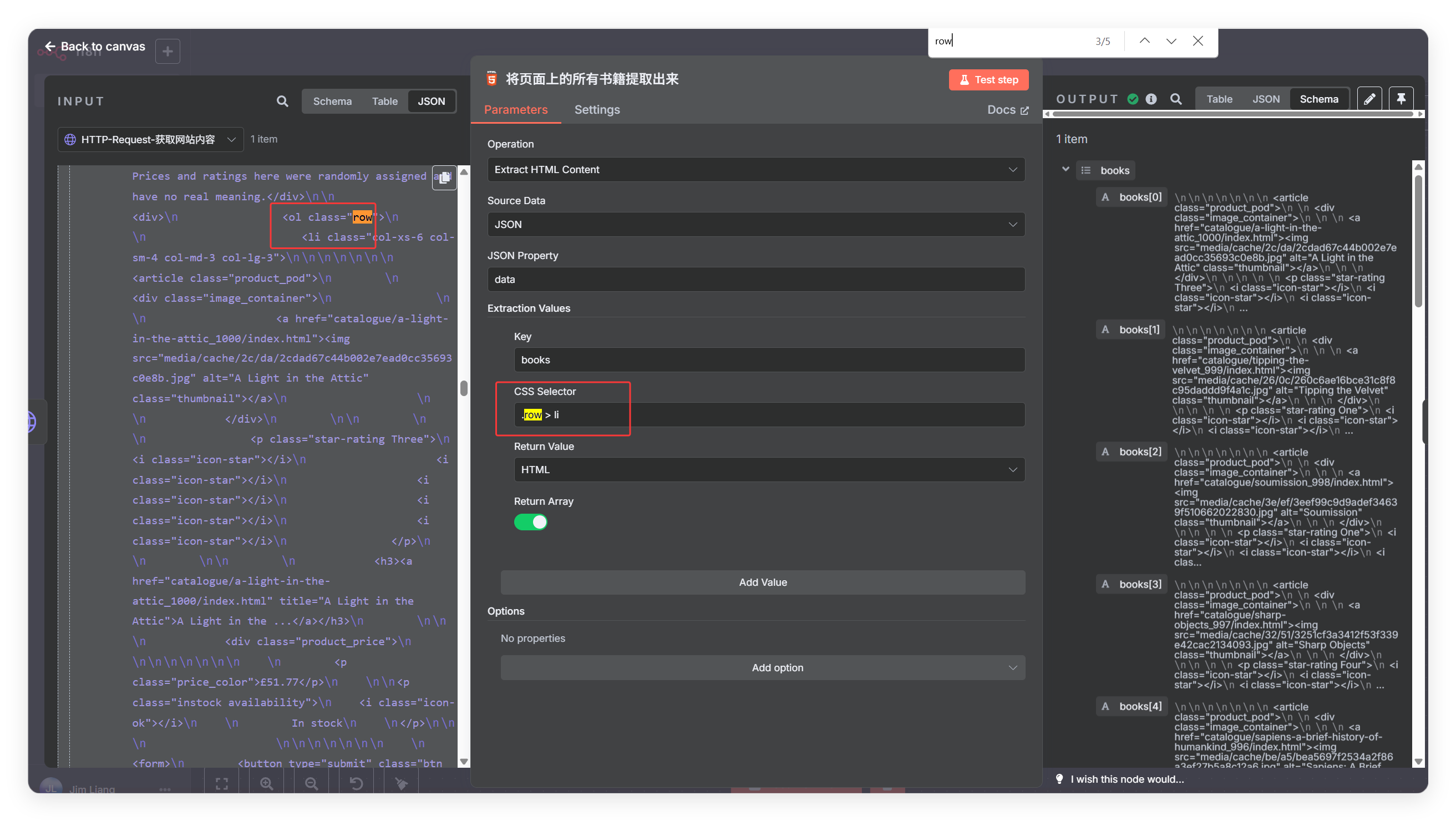1456x821 pixels.
Task: Close the find bar
Action: click(1198, 40)
